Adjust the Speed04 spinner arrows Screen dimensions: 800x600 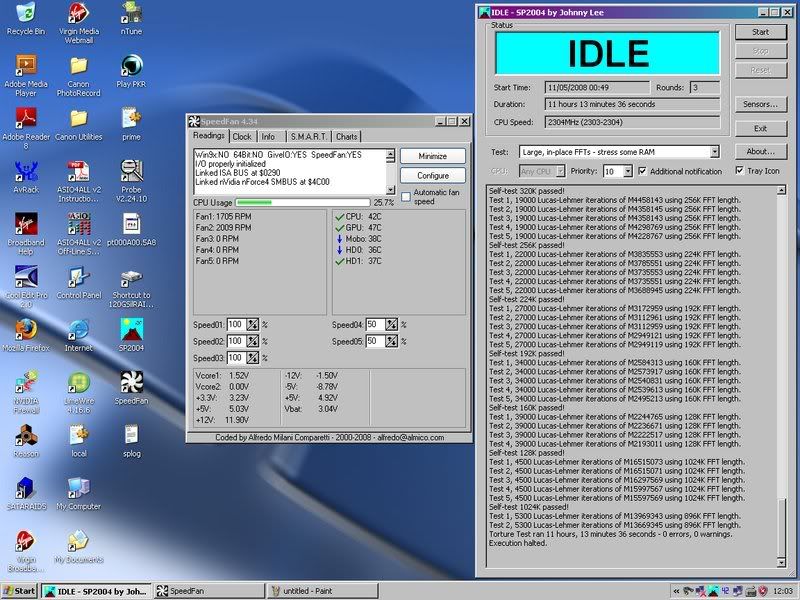point(391,324)
